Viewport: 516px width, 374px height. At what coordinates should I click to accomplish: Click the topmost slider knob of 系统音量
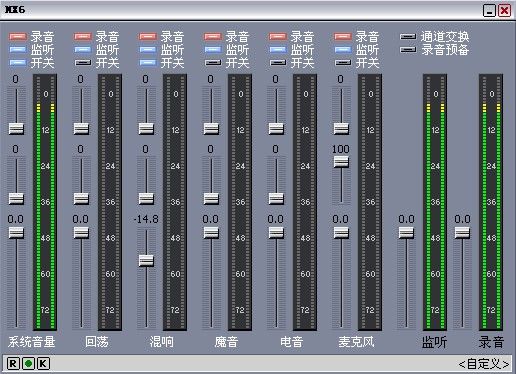[x=16, y=128]
